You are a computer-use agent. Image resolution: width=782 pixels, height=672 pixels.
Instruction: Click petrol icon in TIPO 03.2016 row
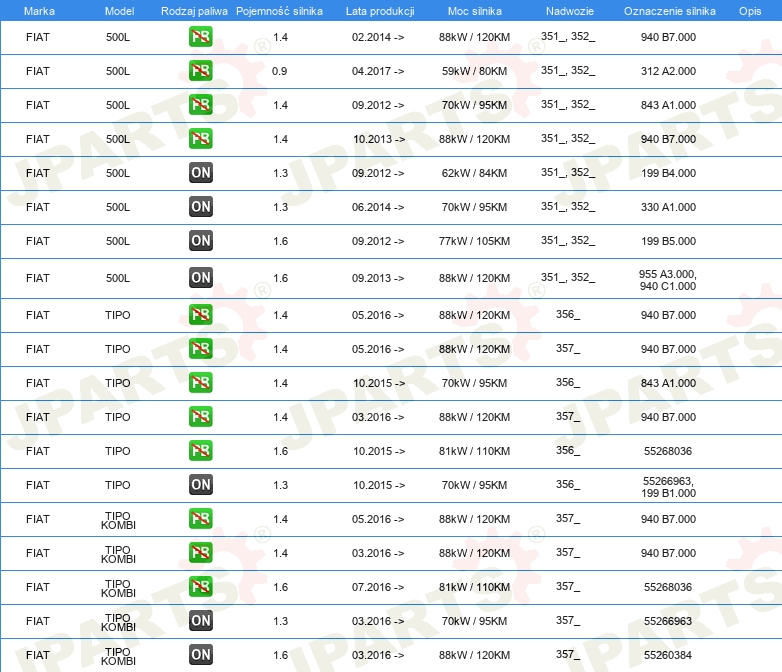click(x=200, y=416)
